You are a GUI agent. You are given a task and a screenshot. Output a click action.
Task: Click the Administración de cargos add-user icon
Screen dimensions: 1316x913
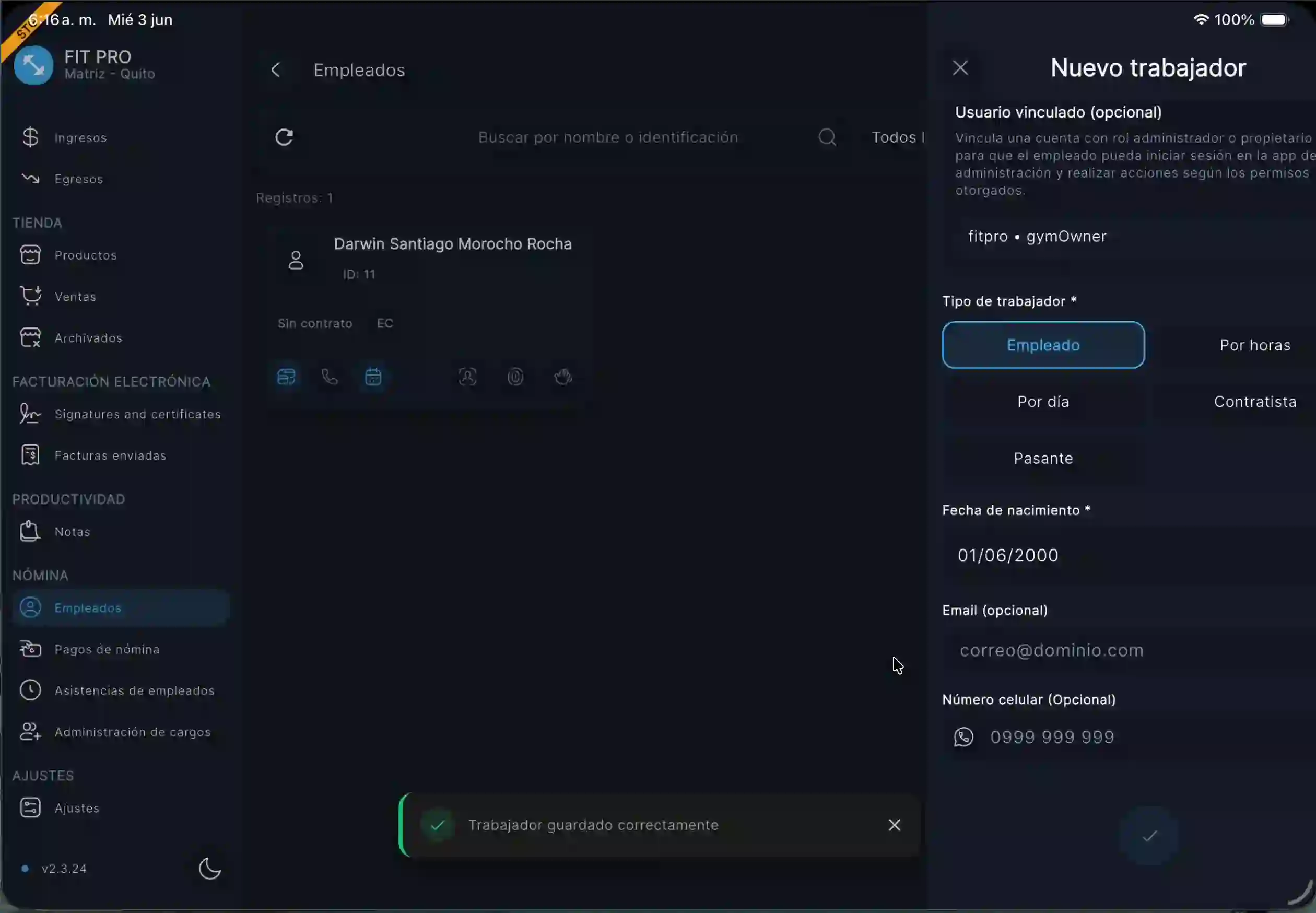30,732
